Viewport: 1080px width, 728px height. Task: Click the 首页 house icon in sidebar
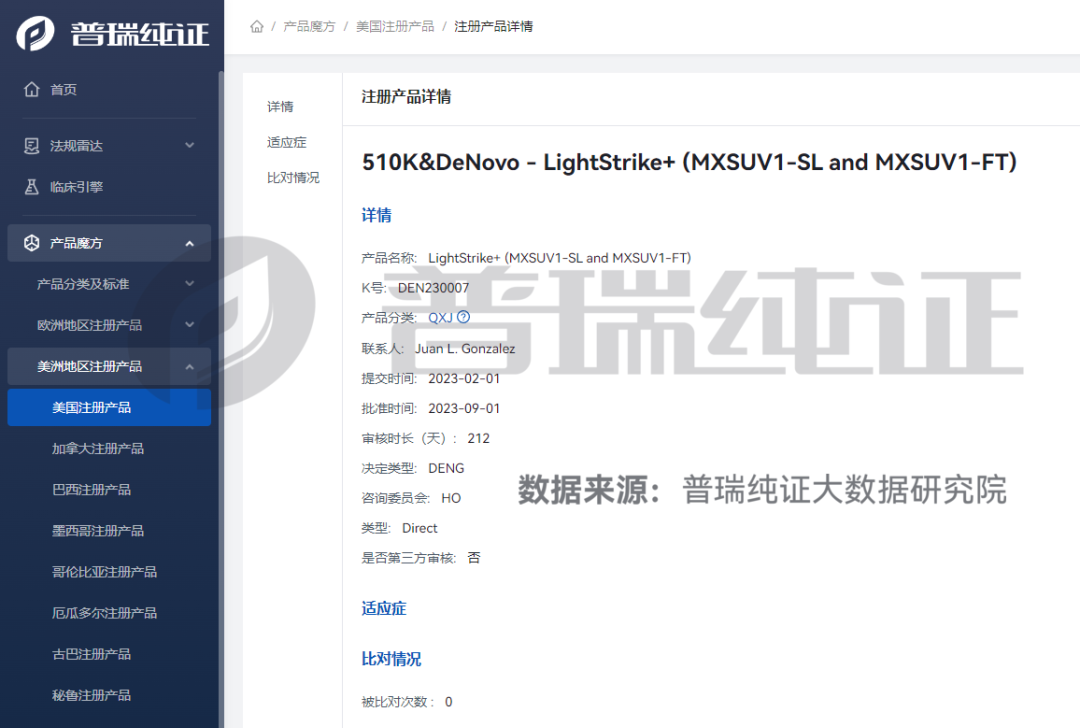click(x=32, y=90)
